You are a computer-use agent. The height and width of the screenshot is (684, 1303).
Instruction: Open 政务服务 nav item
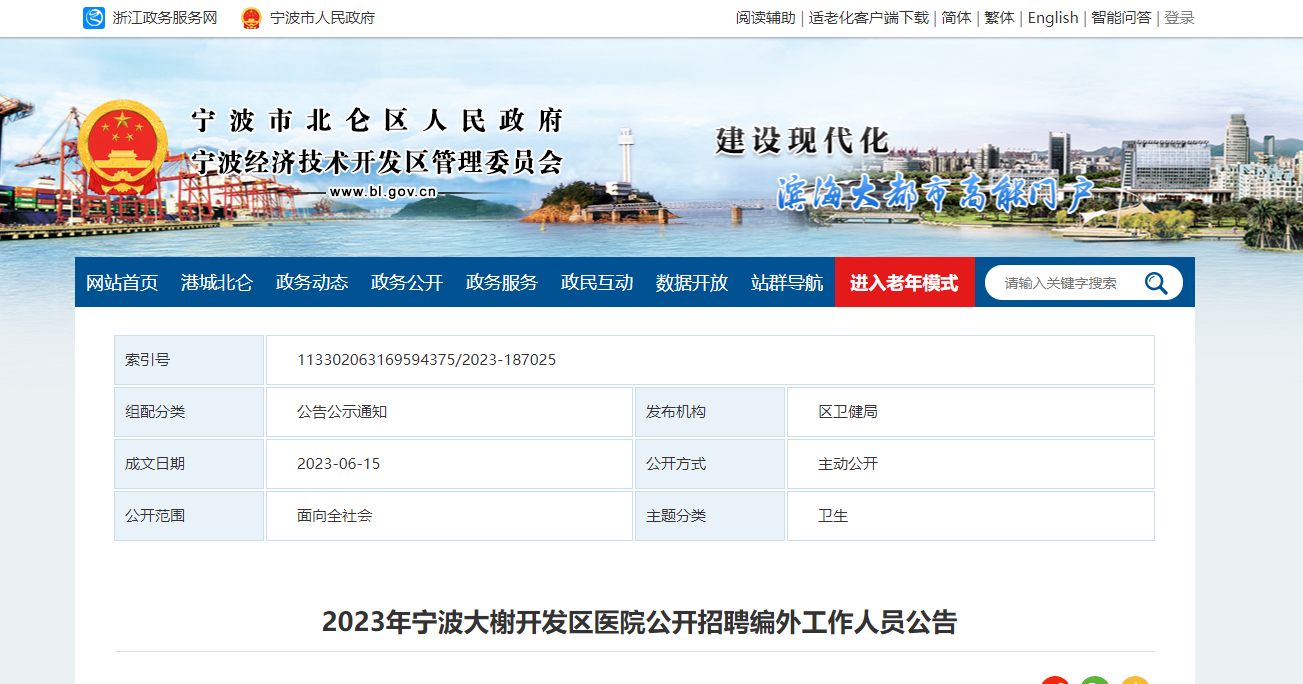[x=502, y=283]
